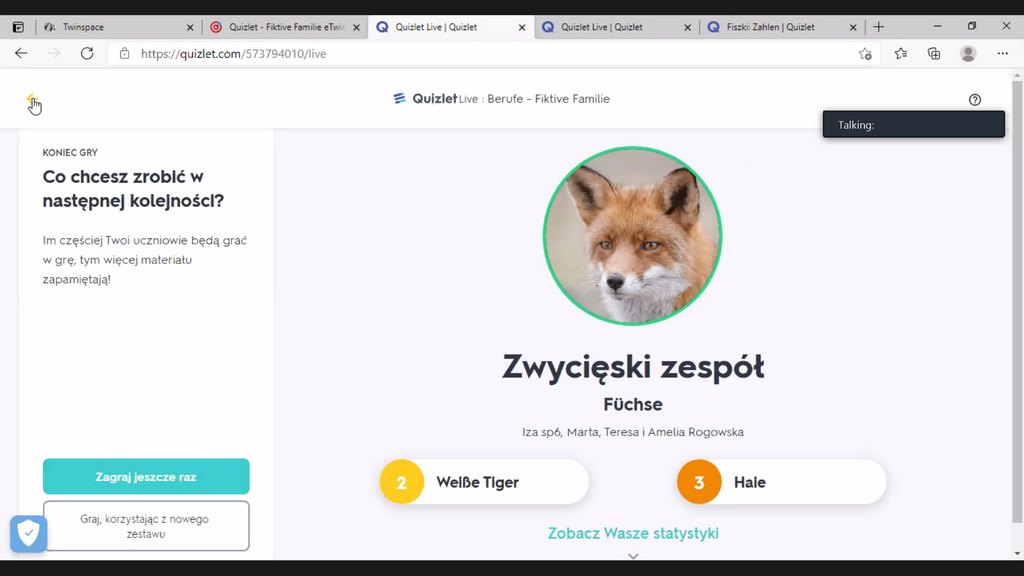Click Graj, korzystając z nowego zestawu
Screen dimensions: 1024x576
[x=146, y=526]
